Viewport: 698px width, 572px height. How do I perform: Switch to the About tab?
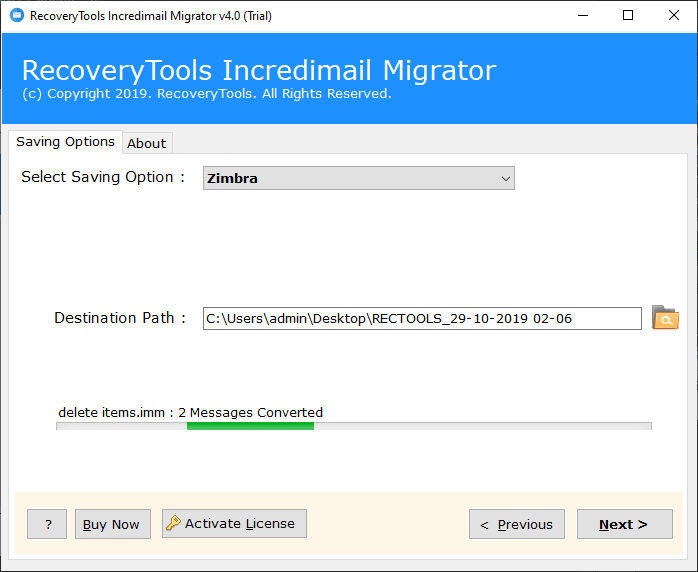[147, 143]
